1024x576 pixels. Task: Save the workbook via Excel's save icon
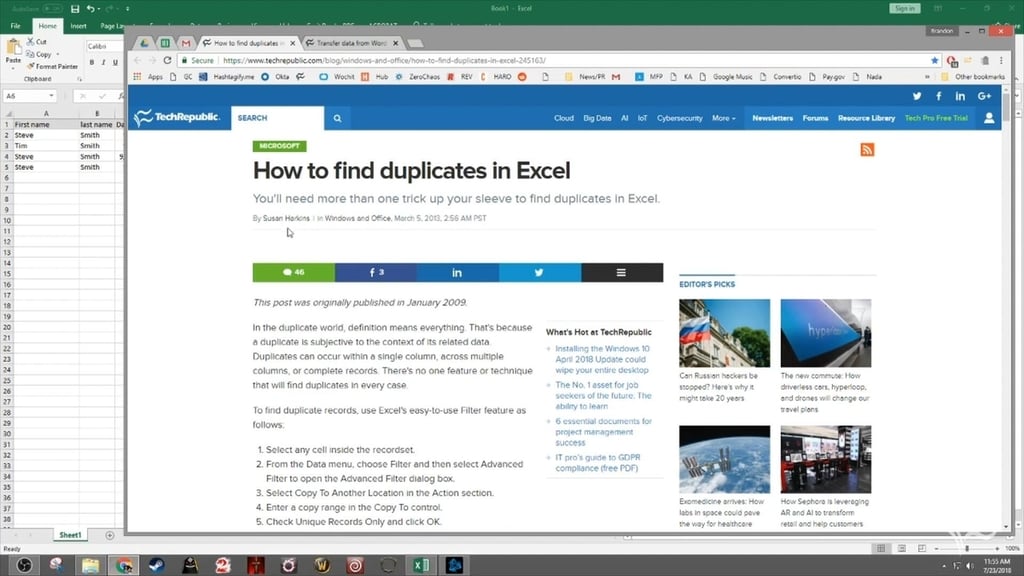coord(74,8)
